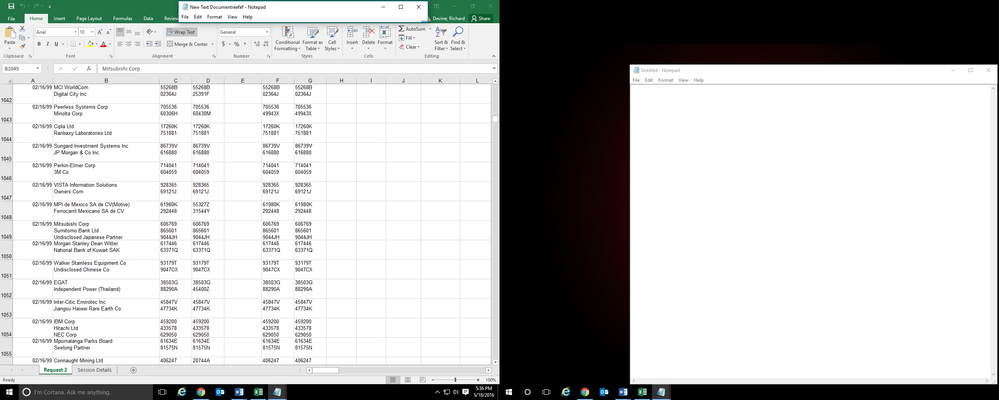Open the Conditional Formatting menu
Screen dimensions: 999x400
pos(287,39)
